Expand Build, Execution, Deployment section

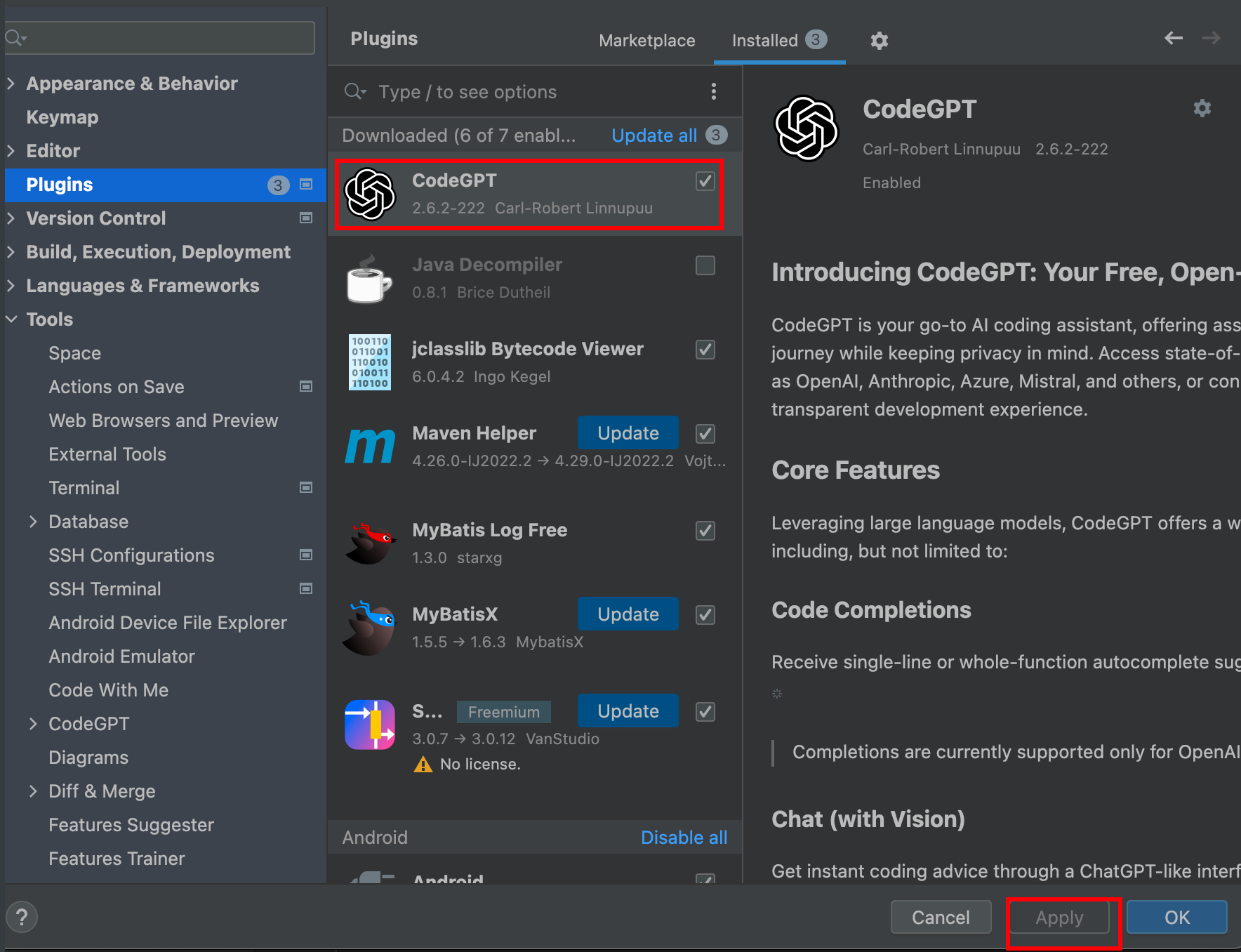point(11,251)
